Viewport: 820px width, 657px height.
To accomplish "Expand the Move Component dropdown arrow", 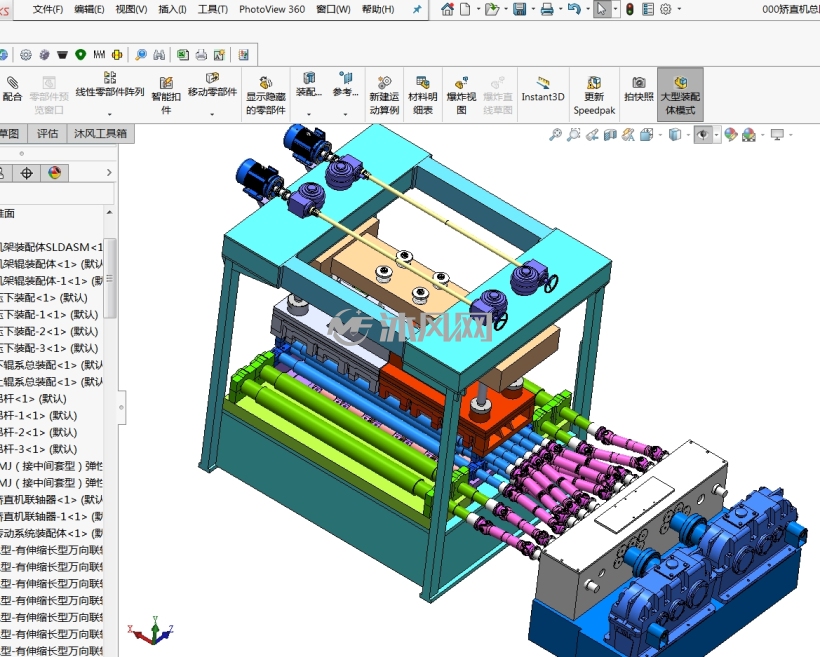I will [212, 114].
